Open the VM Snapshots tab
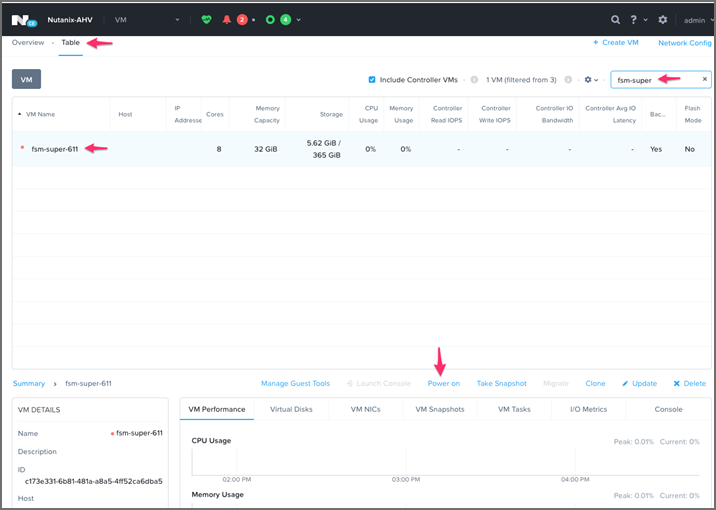 [440, 409]
